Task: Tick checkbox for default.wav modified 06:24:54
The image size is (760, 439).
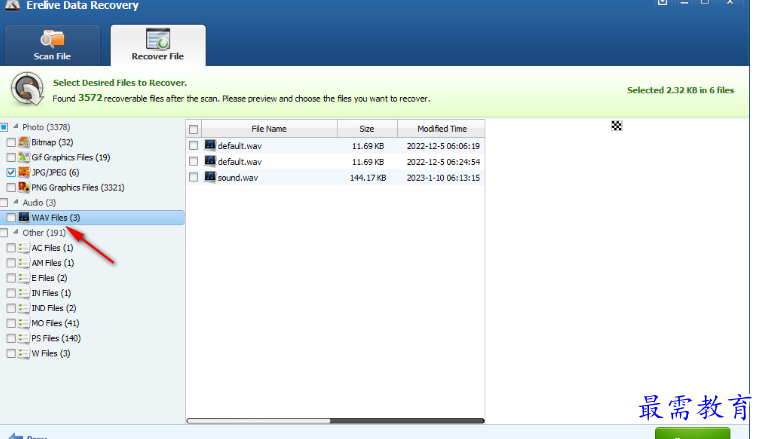Action: (193, 161)
